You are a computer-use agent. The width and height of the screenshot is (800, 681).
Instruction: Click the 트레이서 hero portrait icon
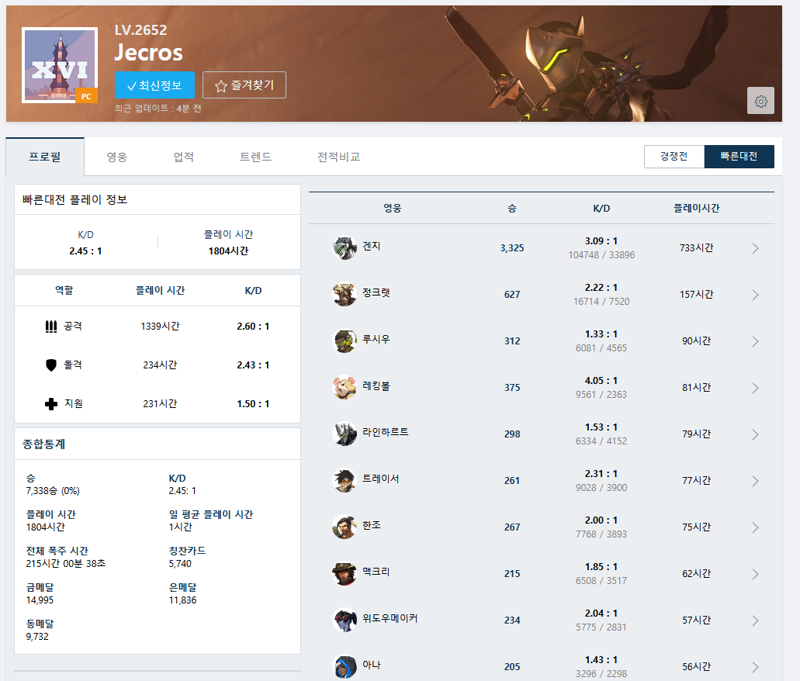pos(344,481)
